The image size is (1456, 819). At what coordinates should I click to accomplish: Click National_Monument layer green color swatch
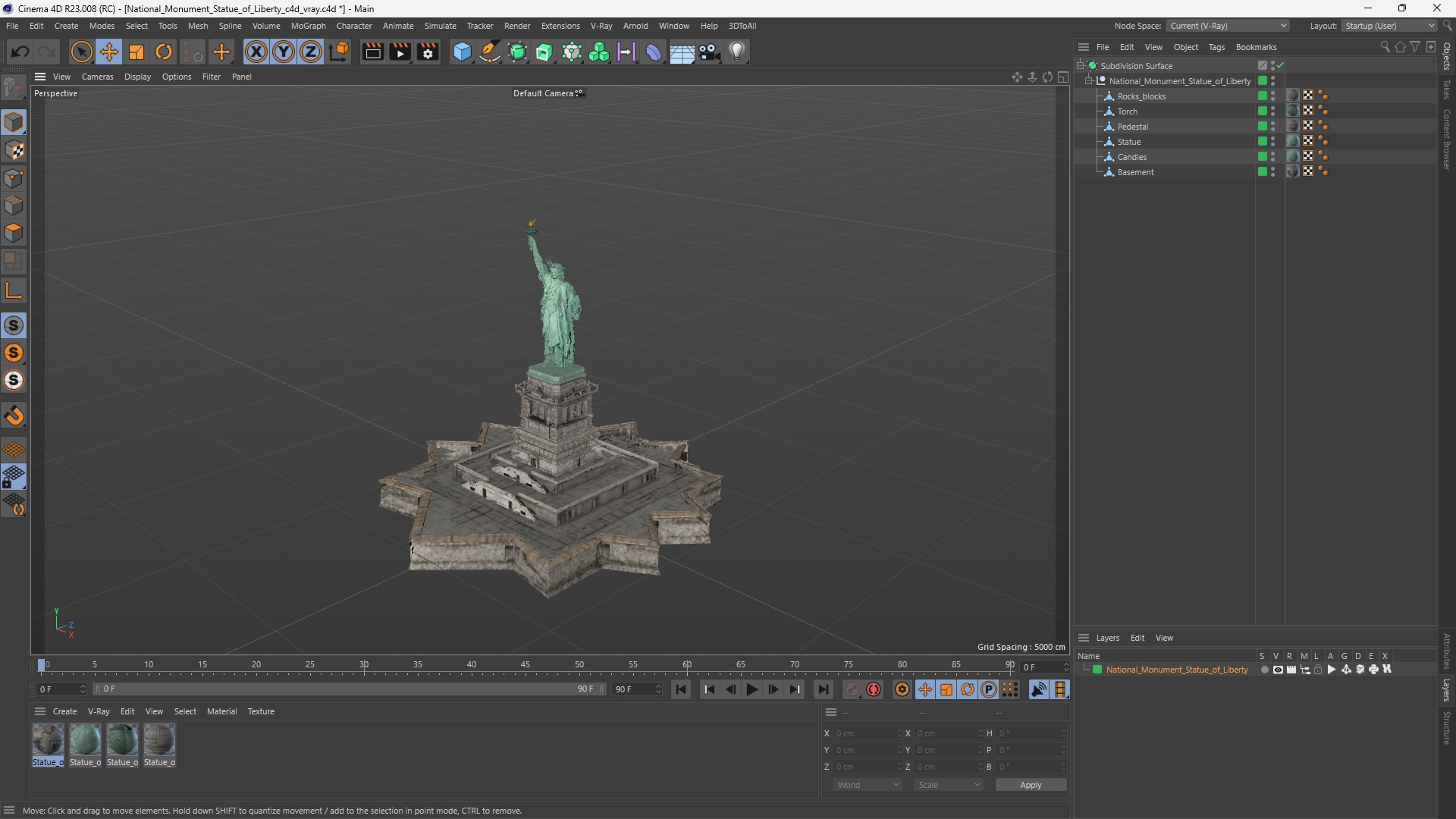[x=1097, y=670]
